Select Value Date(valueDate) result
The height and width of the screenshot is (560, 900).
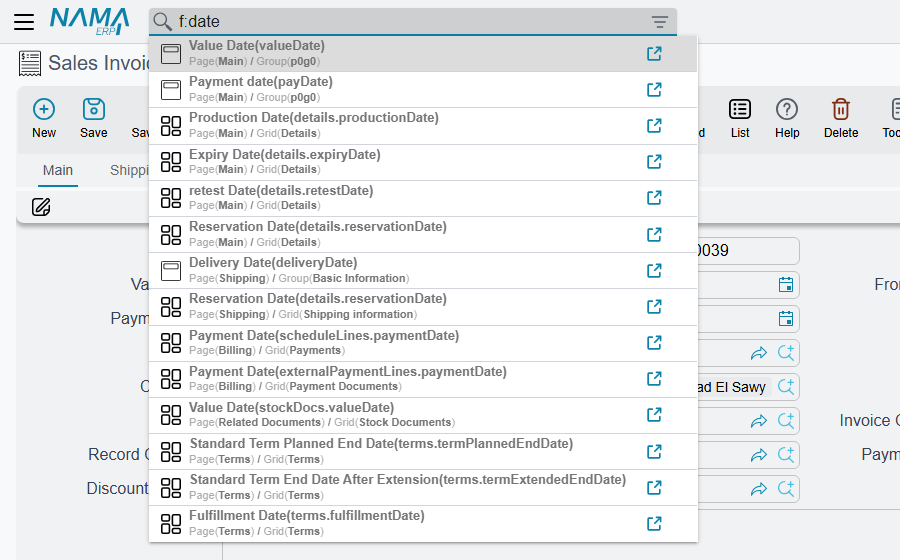[423, 53]
